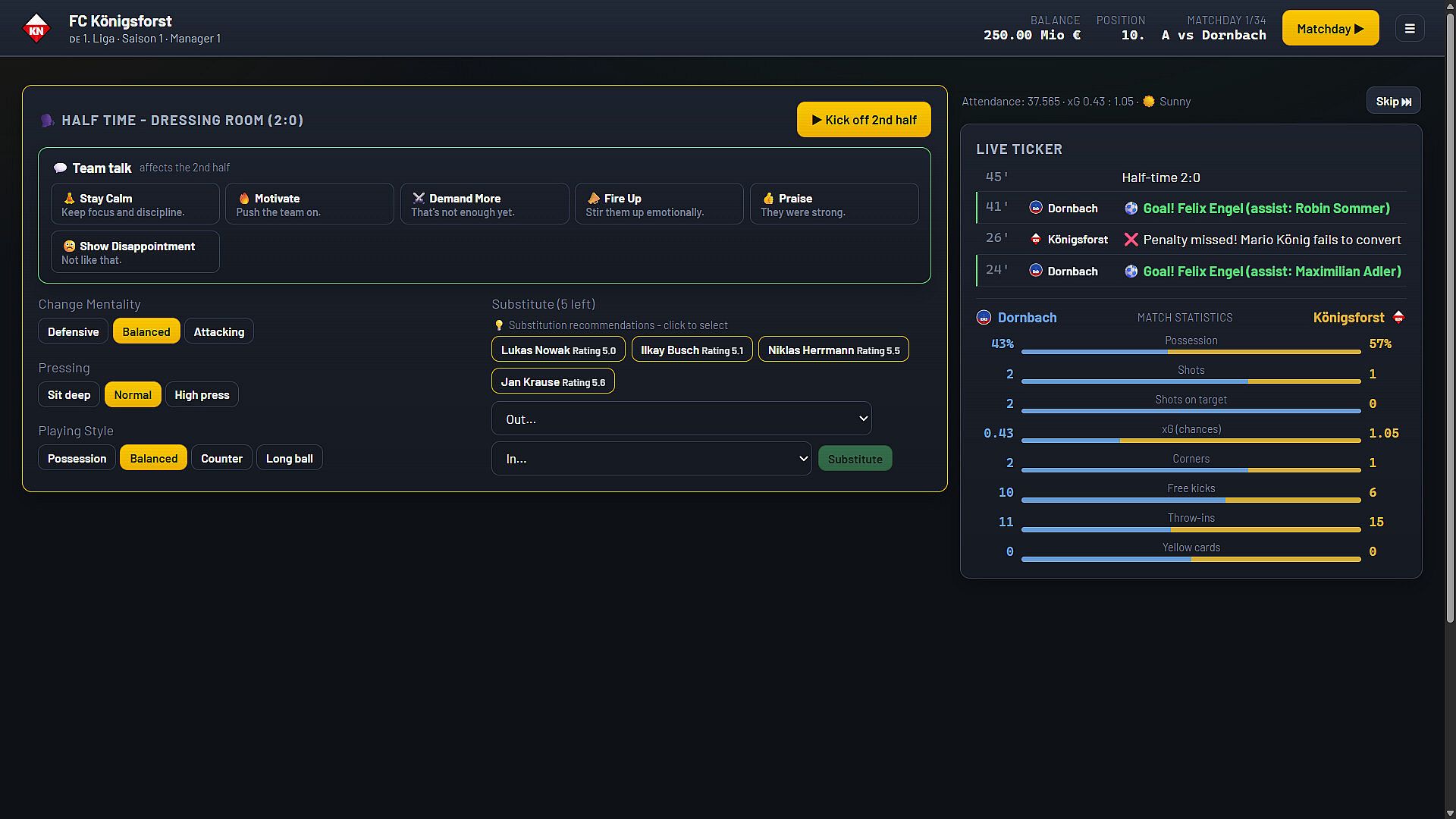Viewport: 1456px width, 819px height.
Task: Click the Team talk speech bubble icon
Action: coord(60,168)
